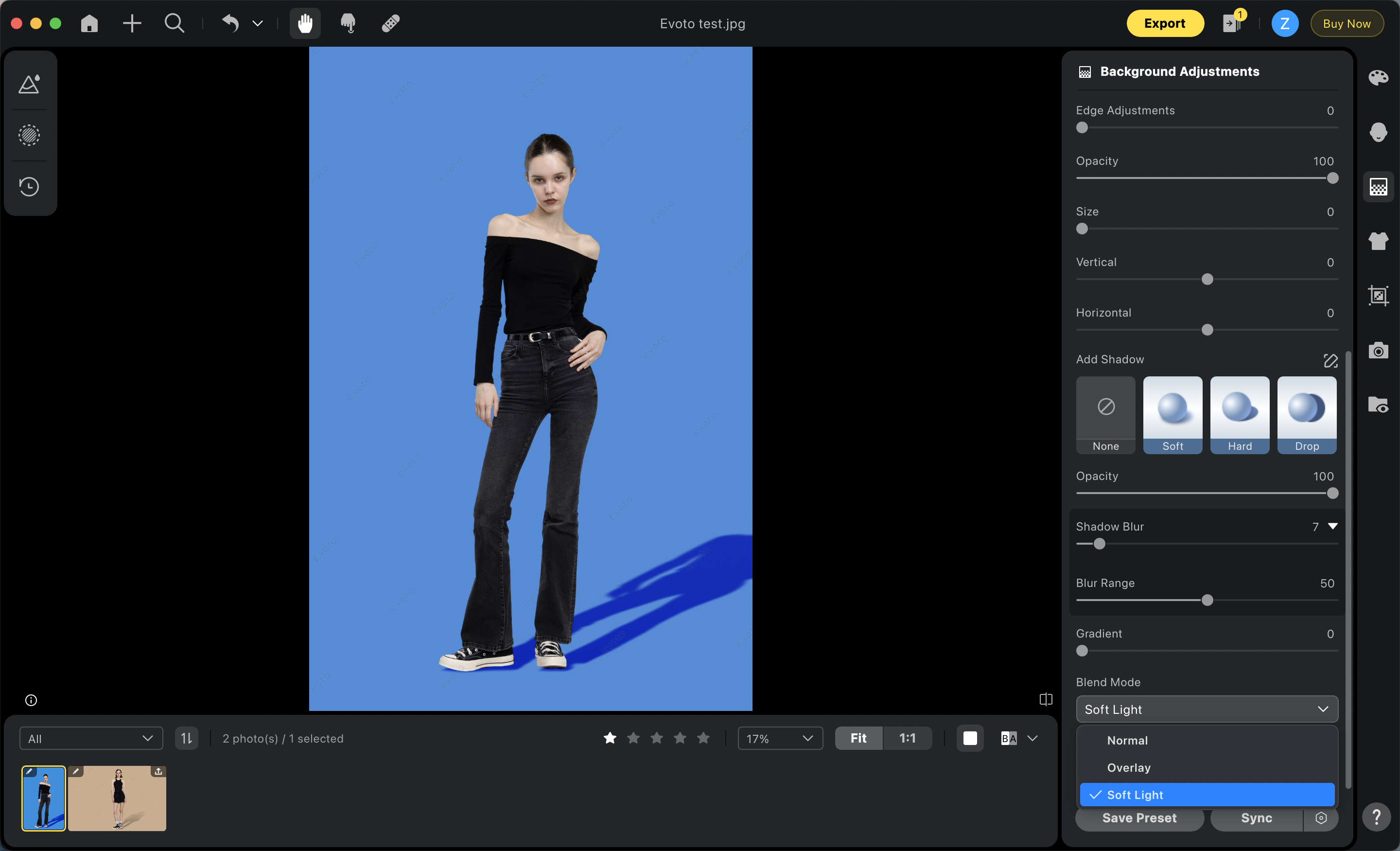
Task: Click the Blur Range slider handle
Action: [x=1207, y=600]
